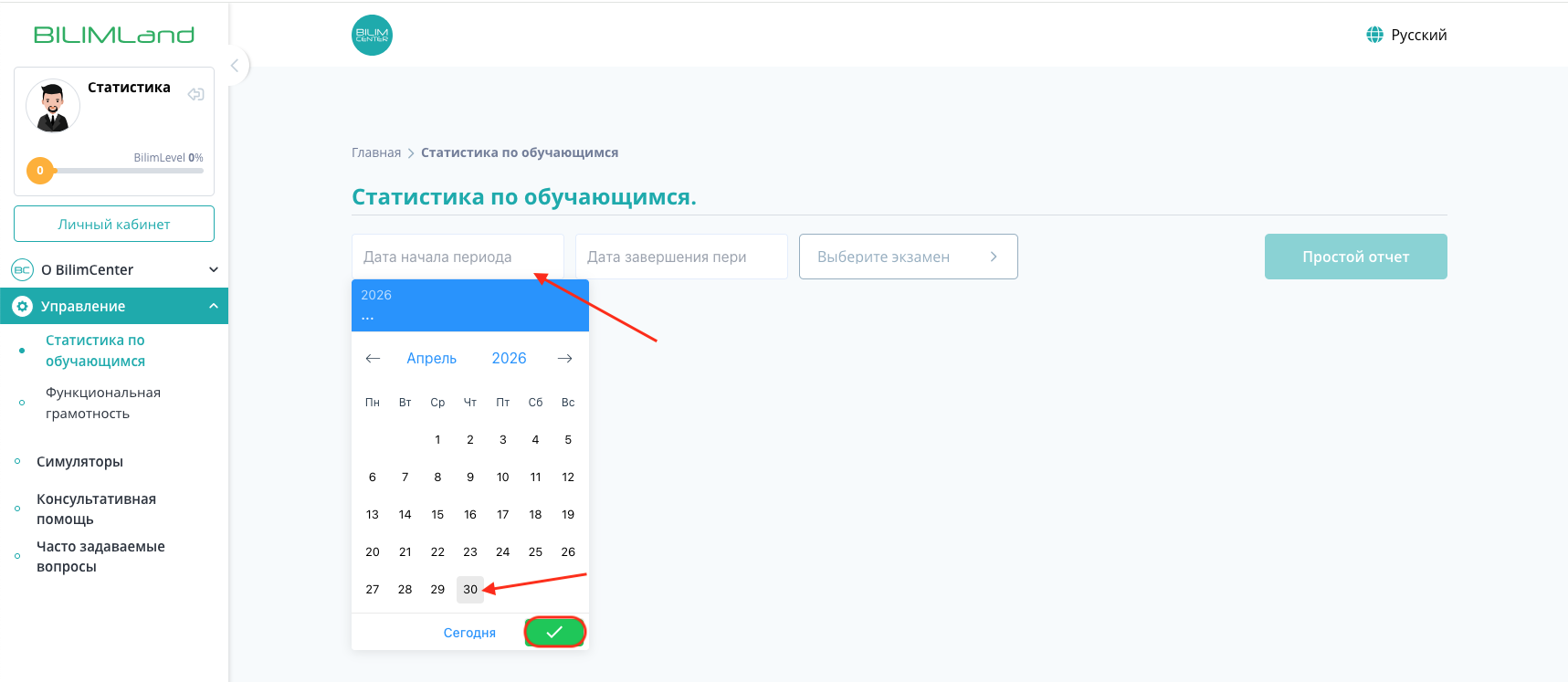This screenshot has height=682, width=1568.
Task: Click the Сегодня link in calendar
Action: pyautogui.click(x=469, y=633)
